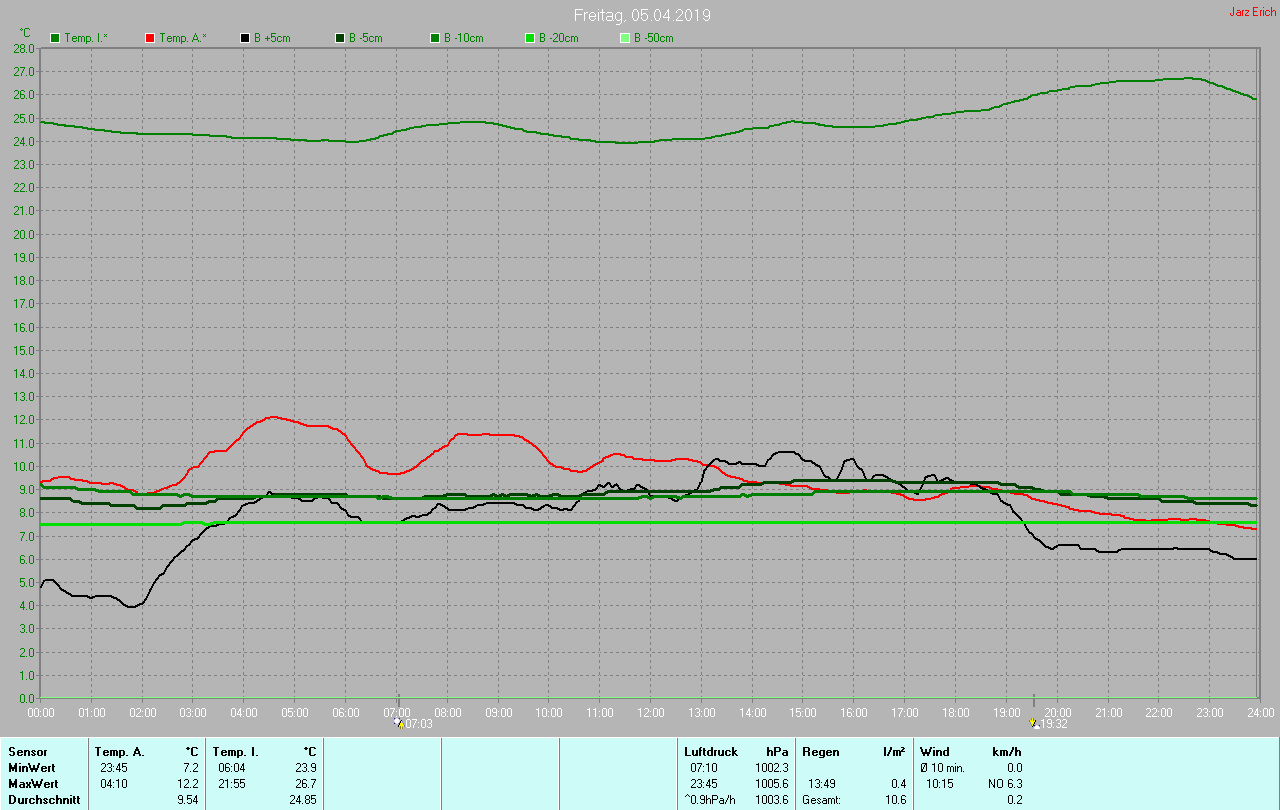Click the 'Sensor' header in the table
Image resolution: width=1280 pixels, height=810 pixels.
(27, 751)
